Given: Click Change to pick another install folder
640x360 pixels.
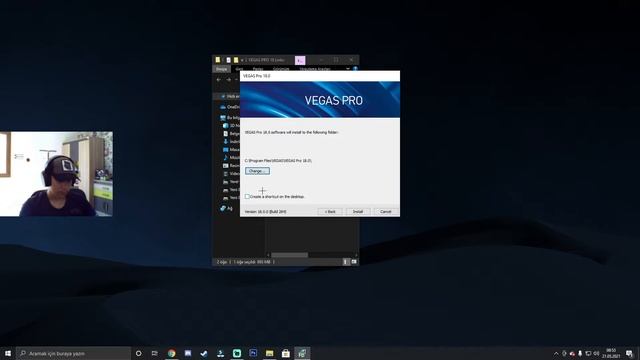Looking at the screenshot, I should click(x=257, y=171).
